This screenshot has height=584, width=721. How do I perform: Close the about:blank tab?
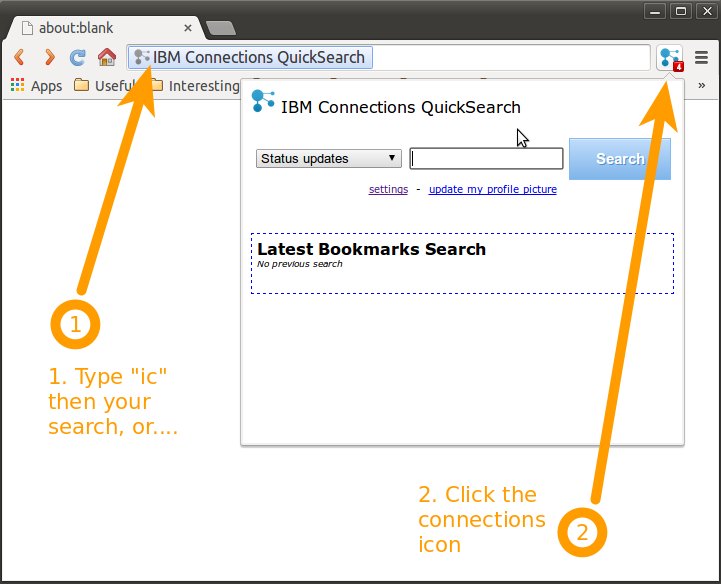coord(188,28)
